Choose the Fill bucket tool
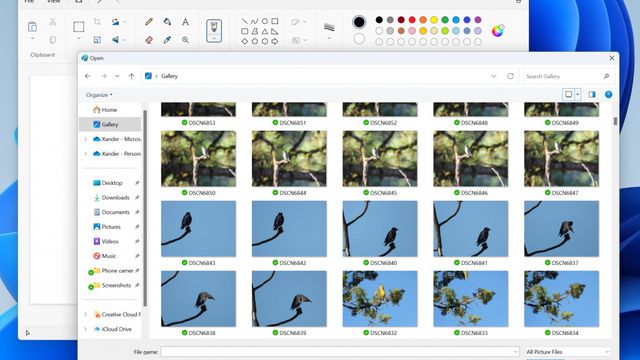 pyautogui.click(x=167, y=22)
